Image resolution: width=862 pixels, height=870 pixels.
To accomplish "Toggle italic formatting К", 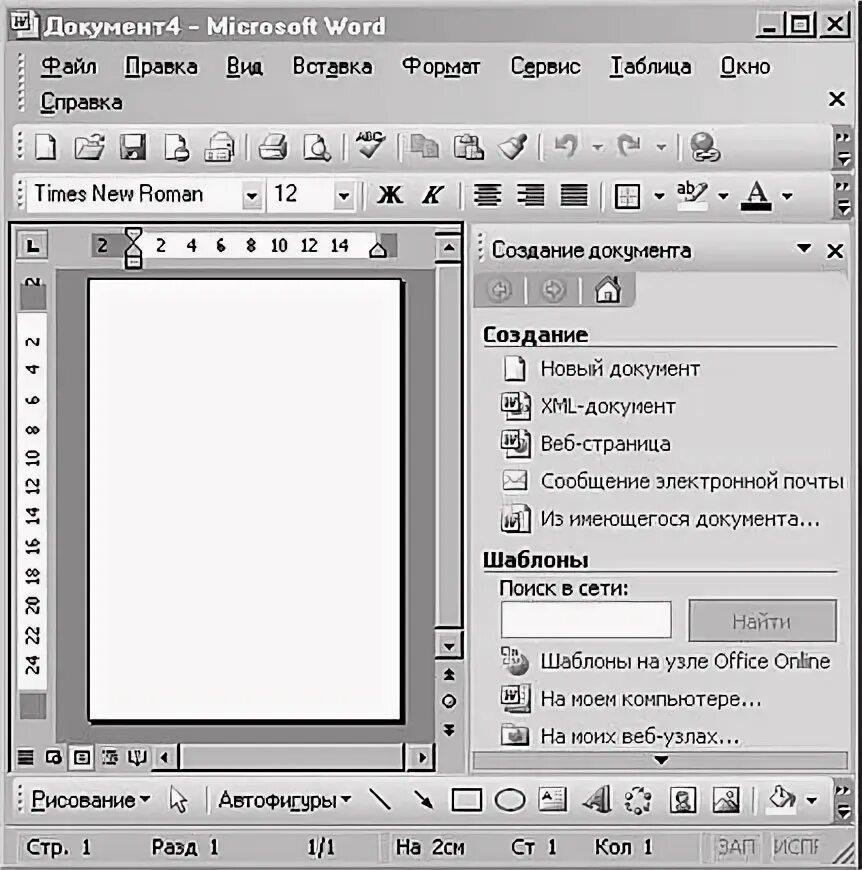I will tap(433, 195).
